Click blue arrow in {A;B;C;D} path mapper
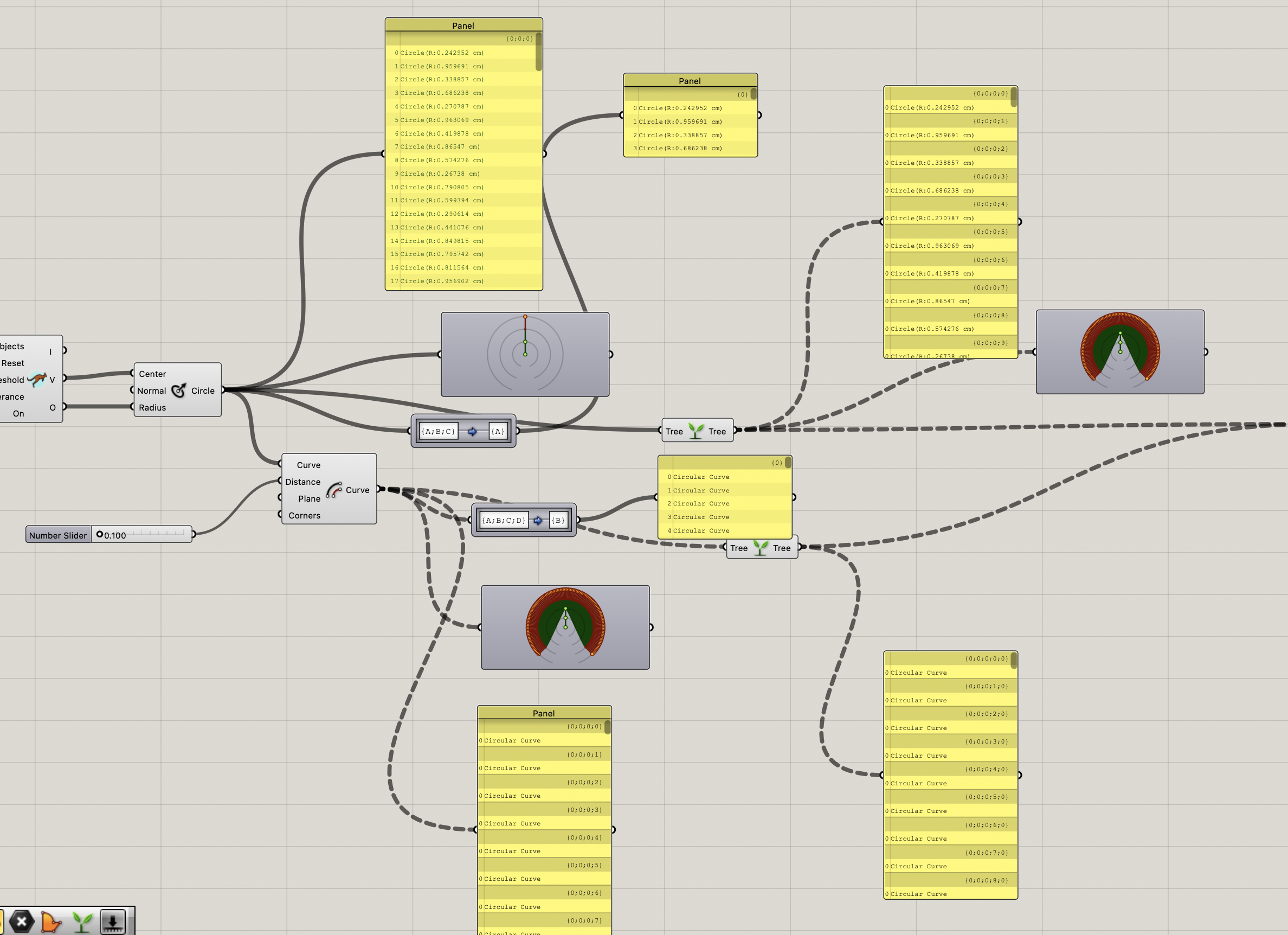Image resolution: width=1288 pixels, height=935 pixels. click(x=538, y=520)
